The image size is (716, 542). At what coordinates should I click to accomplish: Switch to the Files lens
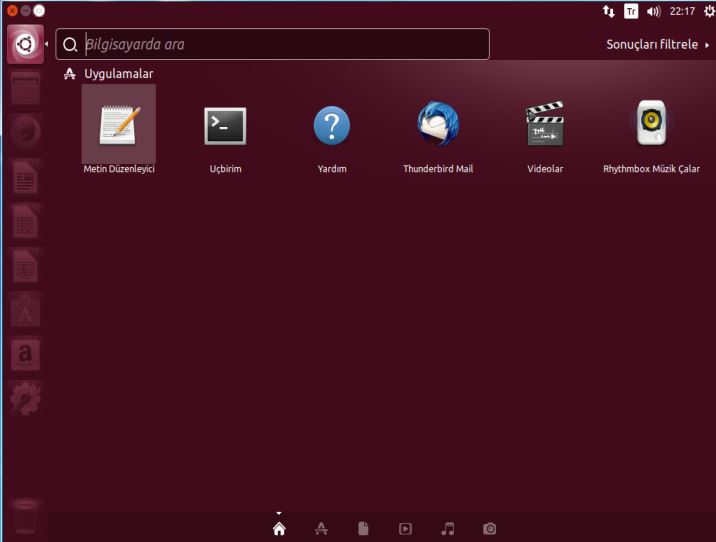pos(363,529)
